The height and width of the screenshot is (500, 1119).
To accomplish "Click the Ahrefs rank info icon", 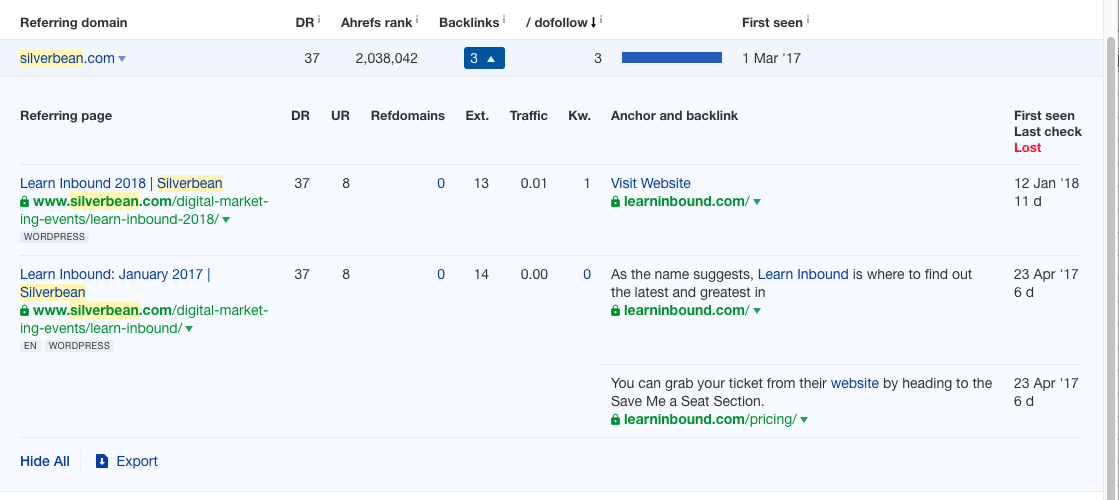I will click(416, 20).
